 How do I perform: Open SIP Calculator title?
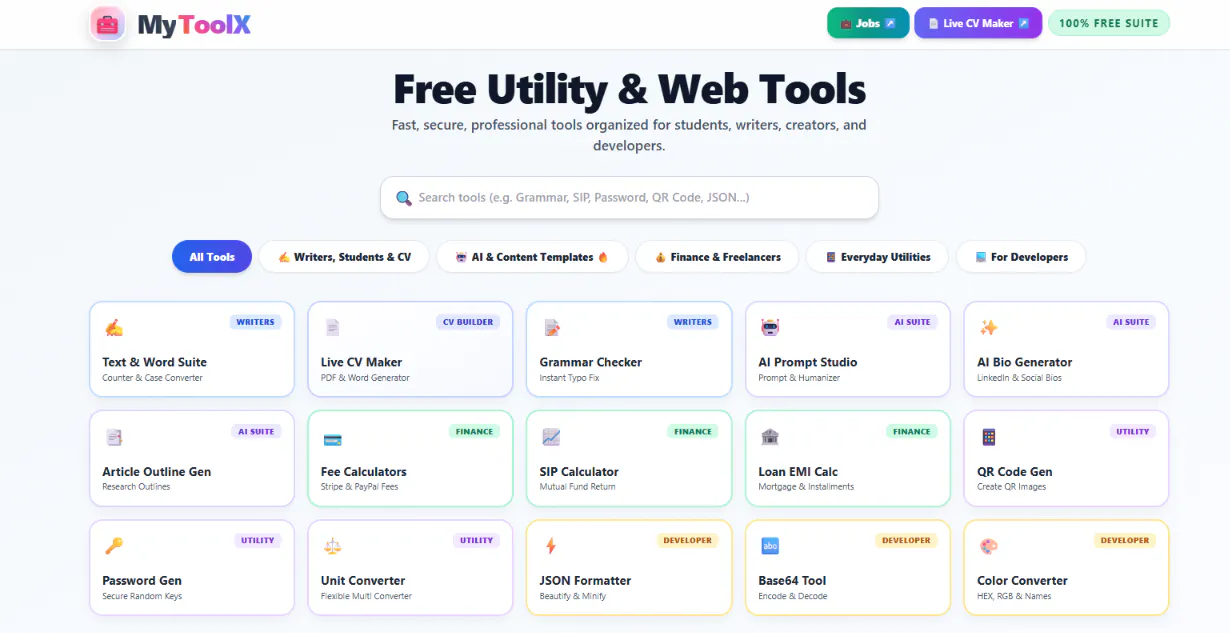click(x=579, y=472)
